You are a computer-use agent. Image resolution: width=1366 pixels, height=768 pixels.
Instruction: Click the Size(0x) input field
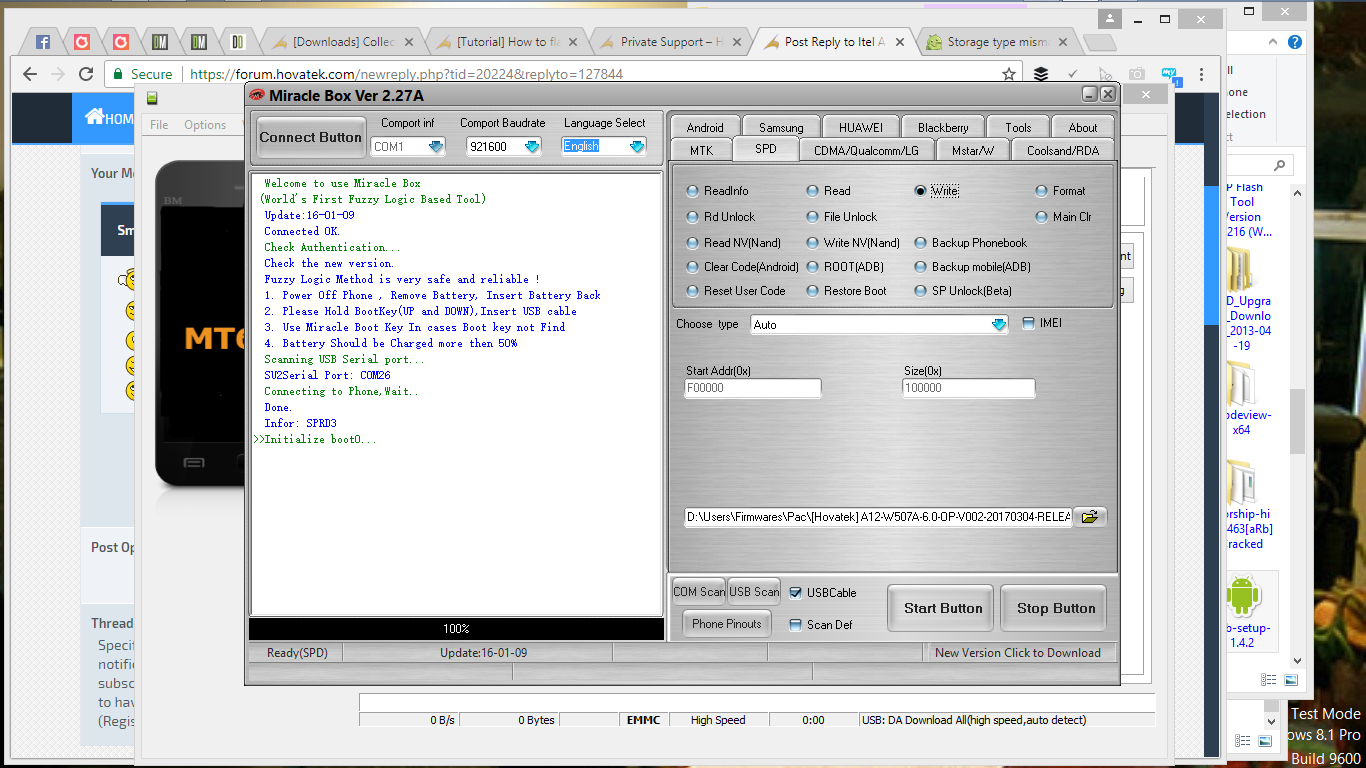click(x=969, y=388)
